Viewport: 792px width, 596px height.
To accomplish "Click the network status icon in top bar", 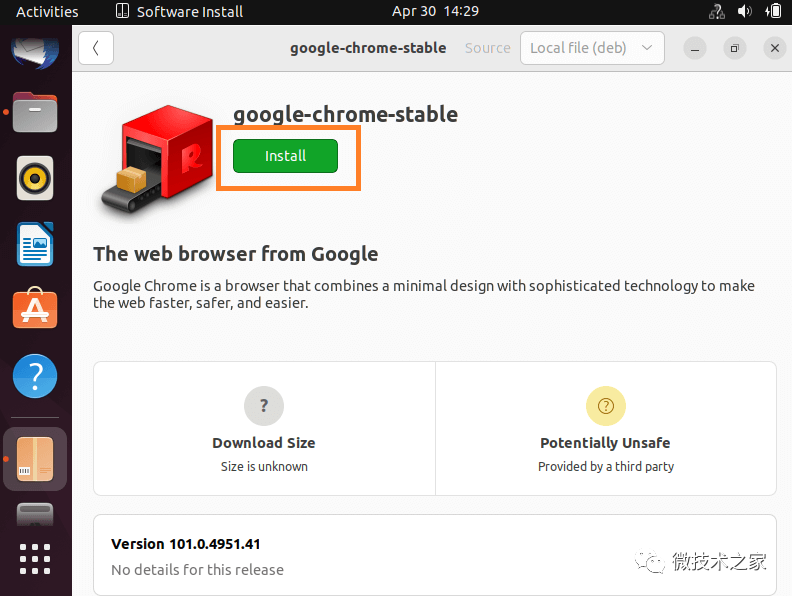I will 716,11.
